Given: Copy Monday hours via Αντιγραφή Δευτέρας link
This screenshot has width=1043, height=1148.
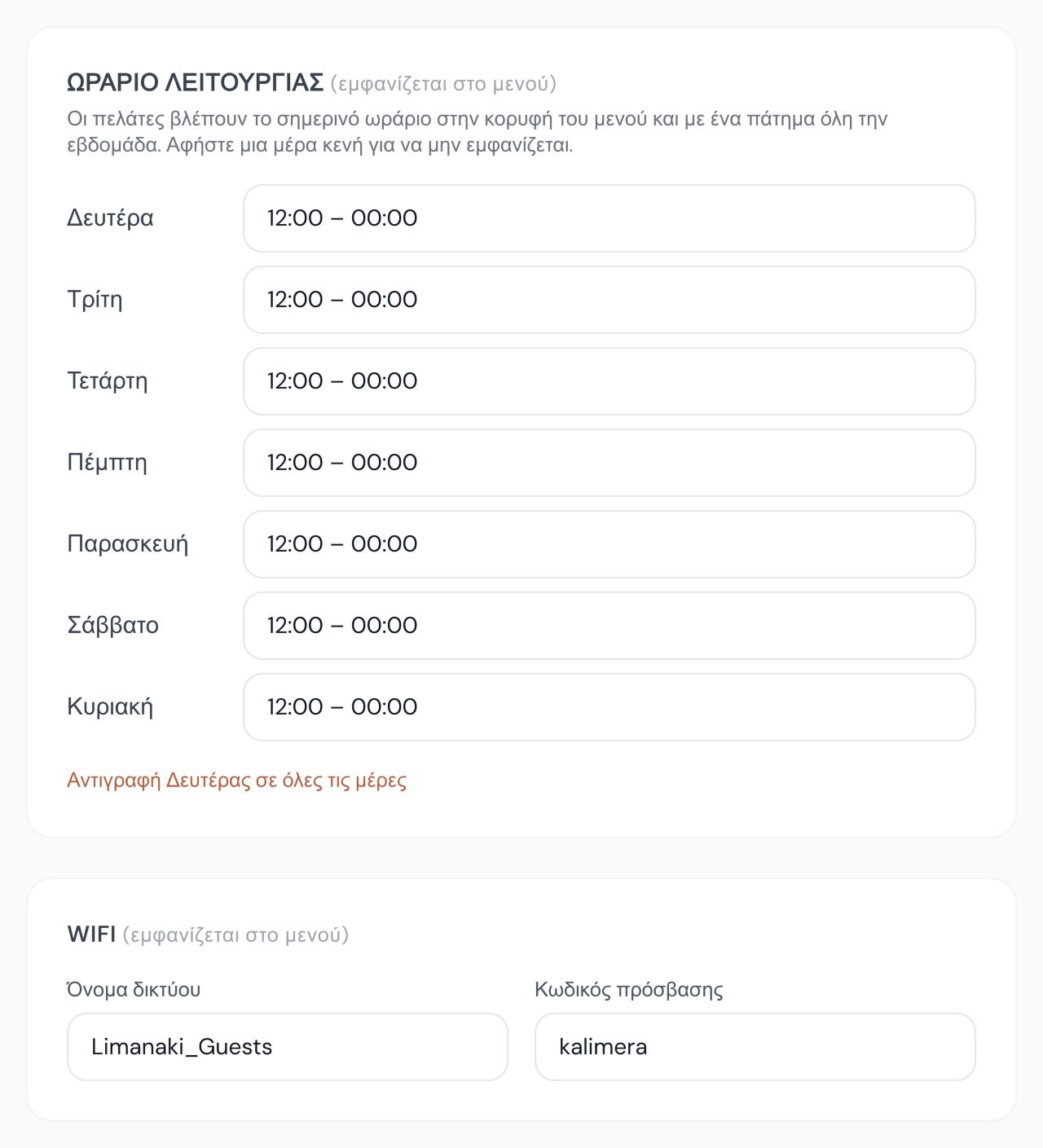Looking at the screenshot, I should [236, 781].
